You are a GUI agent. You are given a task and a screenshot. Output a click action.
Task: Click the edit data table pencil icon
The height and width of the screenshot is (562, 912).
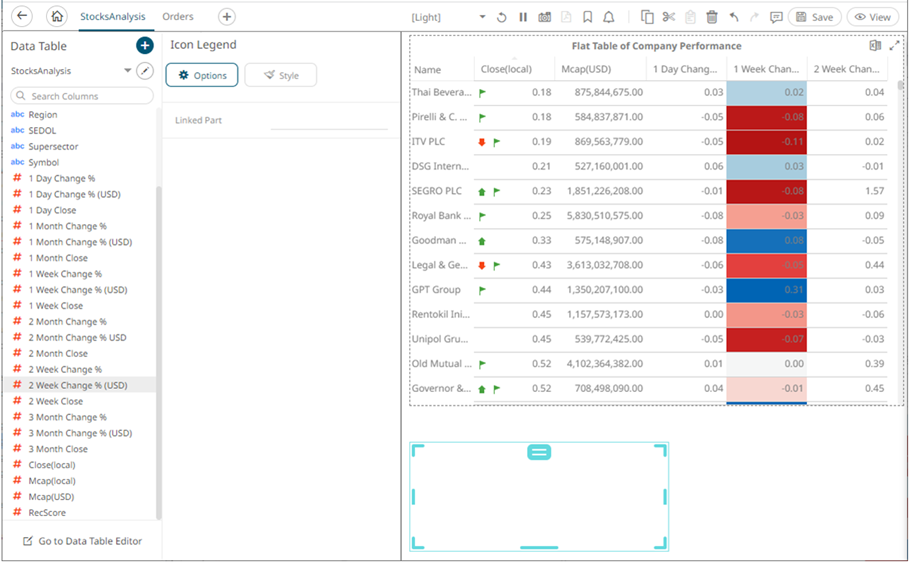point(146,71)
